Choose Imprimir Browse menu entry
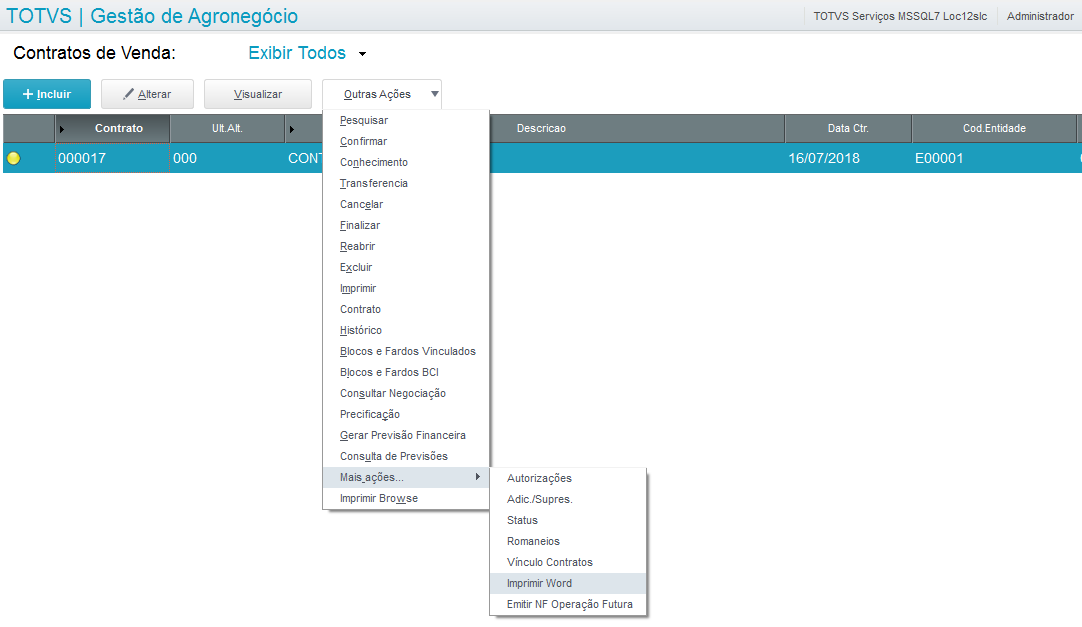The width and height of the screenshot is (1082, 627). 406,499
